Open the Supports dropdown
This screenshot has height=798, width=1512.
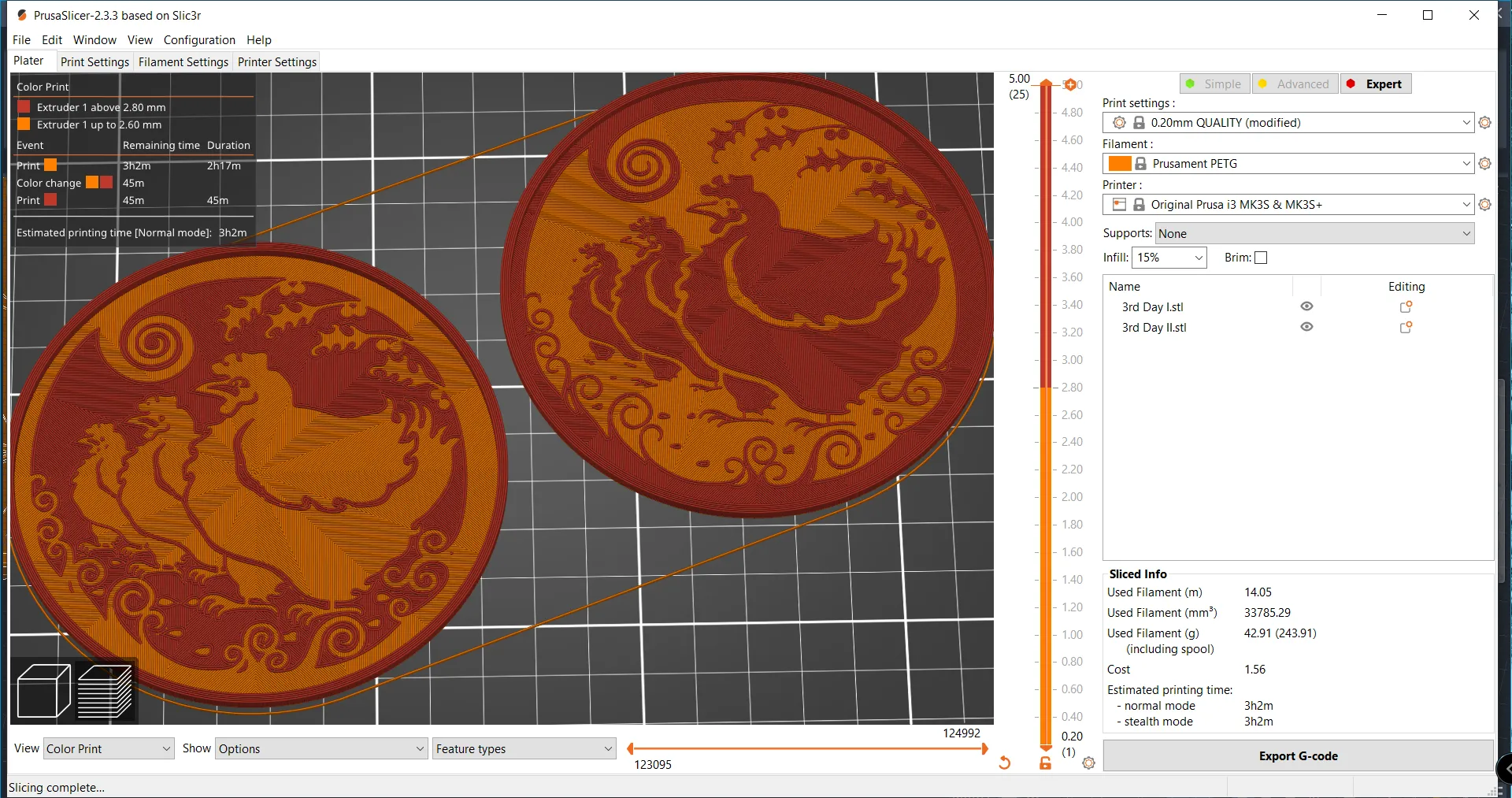1314,233
